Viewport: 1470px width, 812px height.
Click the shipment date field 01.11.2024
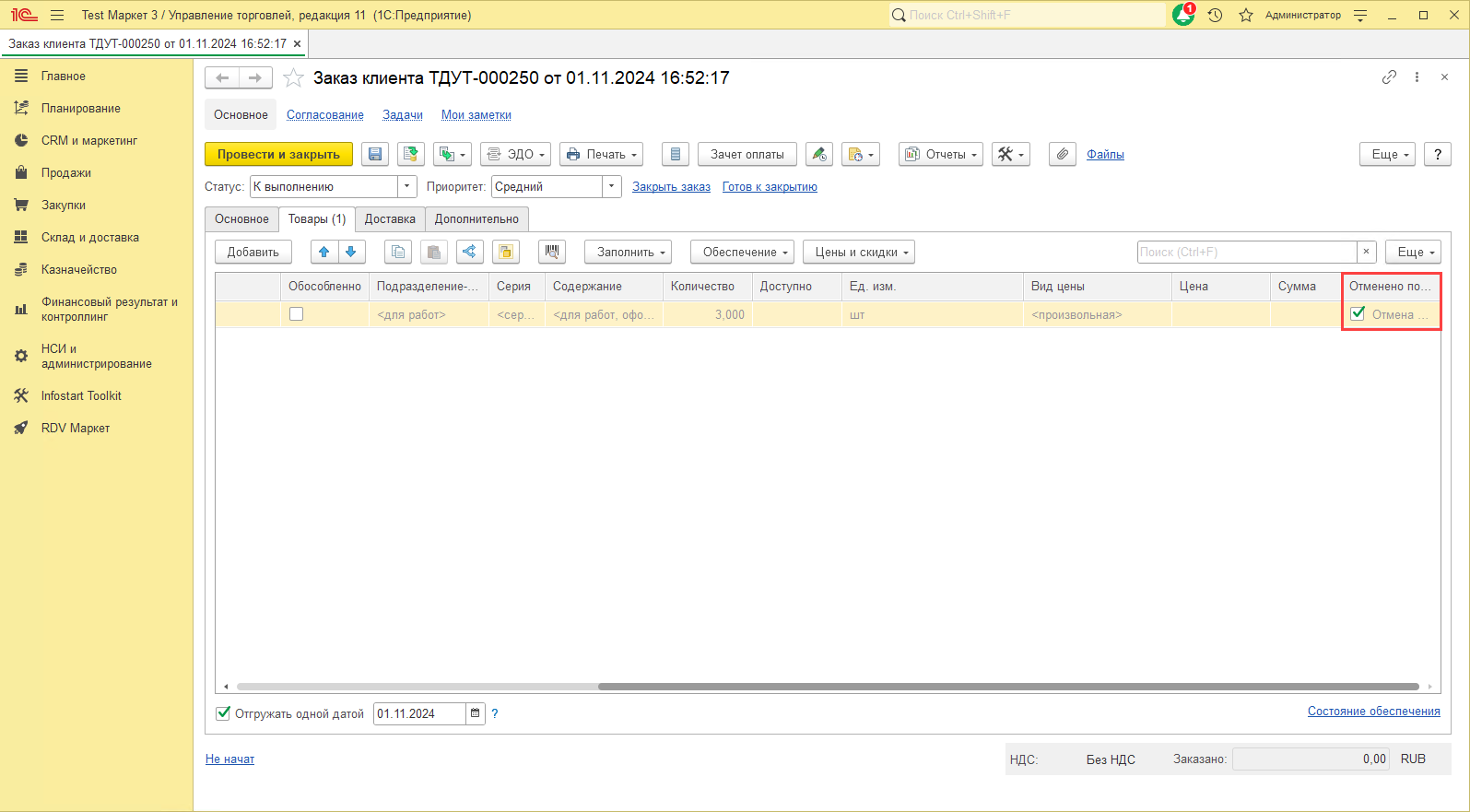[419, 713]
